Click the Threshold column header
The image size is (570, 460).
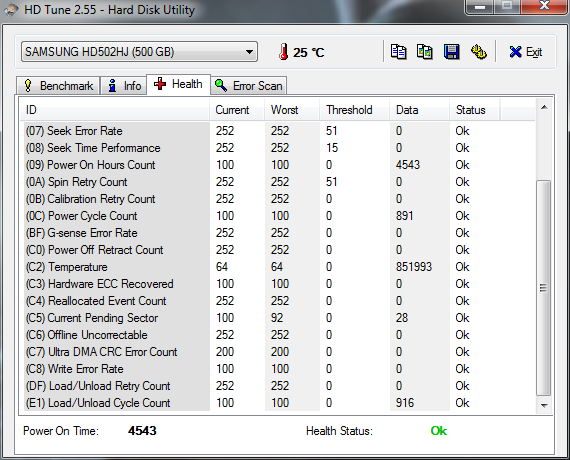[355, 110]
